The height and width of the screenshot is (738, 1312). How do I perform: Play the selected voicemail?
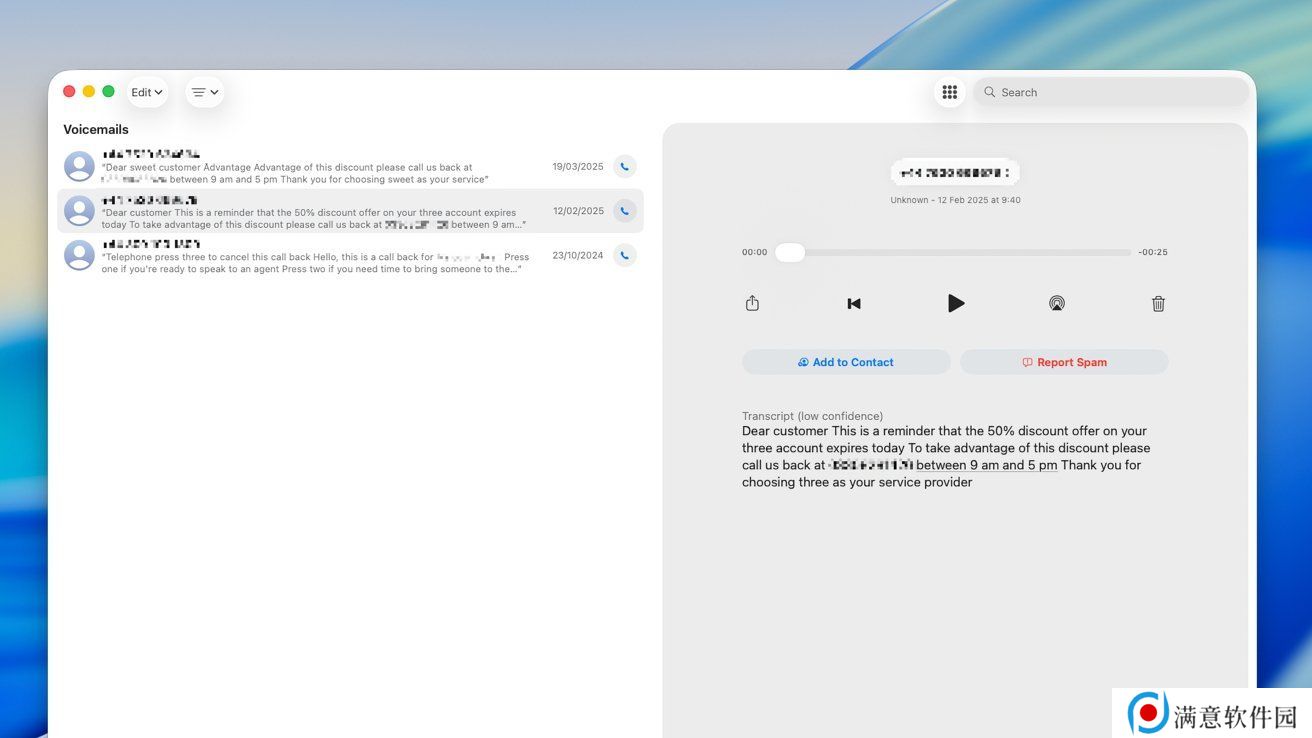[955, 303]
